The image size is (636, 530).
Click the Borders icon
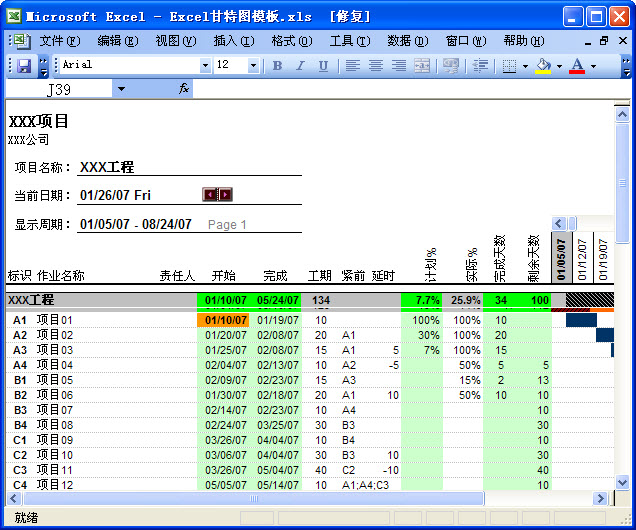[x=509, y=66]
